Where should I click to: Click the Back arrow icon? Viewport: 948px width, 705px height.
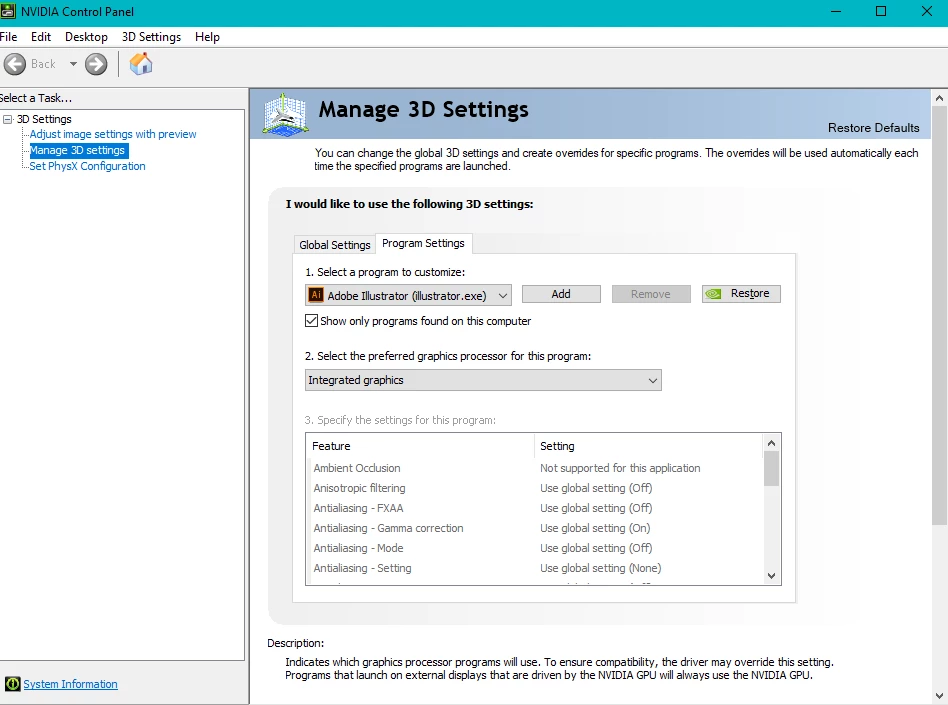click(x=15, y=64)
